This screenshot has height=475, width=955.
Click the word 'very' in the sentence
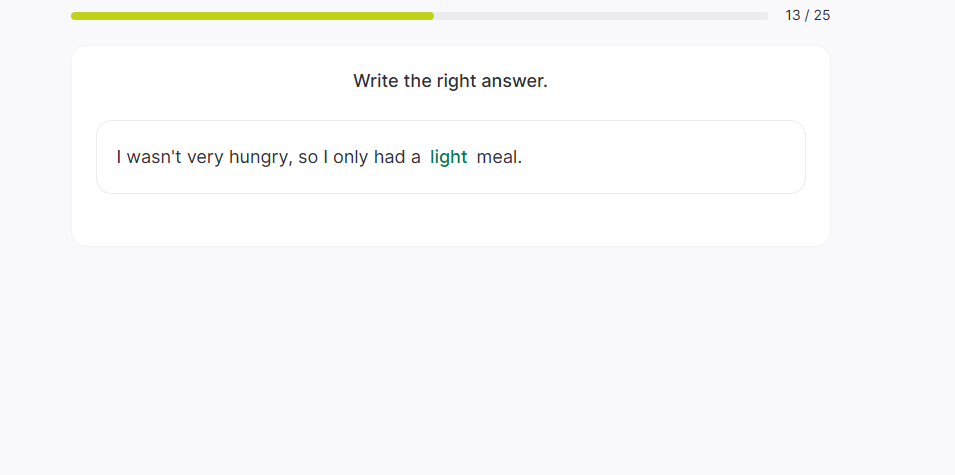(x=205, y=157)
